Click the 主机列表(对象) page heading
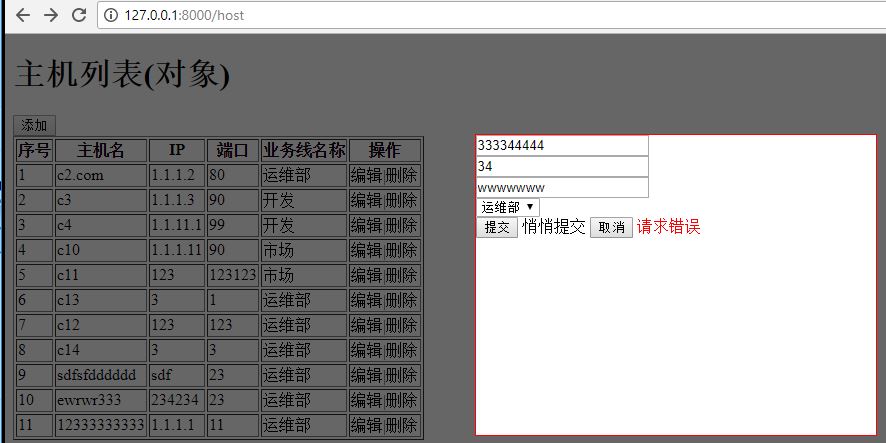886x443 pixels. click(123, 74)
